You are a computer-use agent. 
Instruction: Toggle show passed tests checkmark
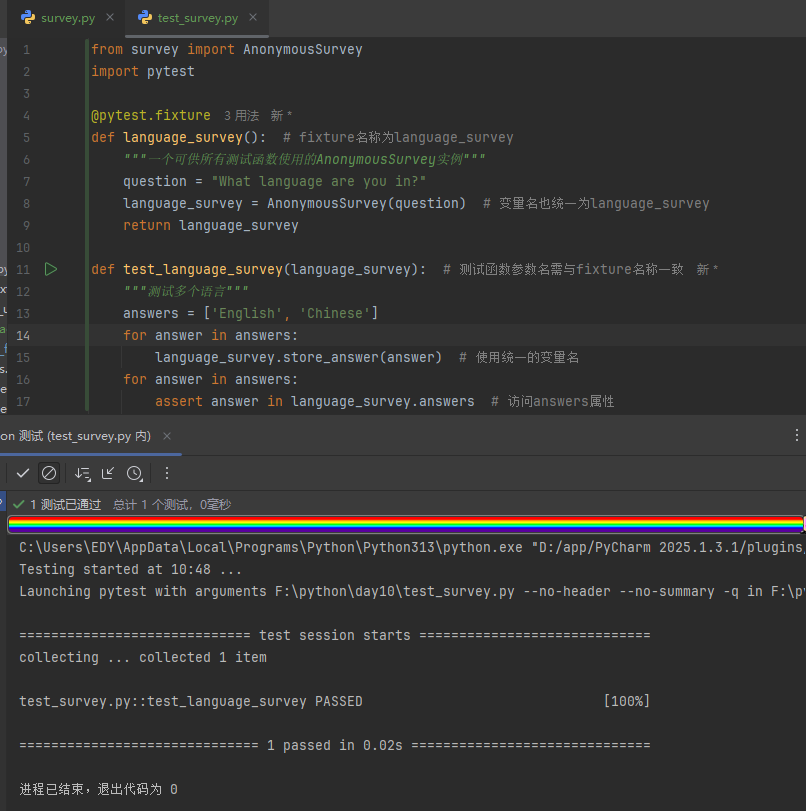point(23,473)
